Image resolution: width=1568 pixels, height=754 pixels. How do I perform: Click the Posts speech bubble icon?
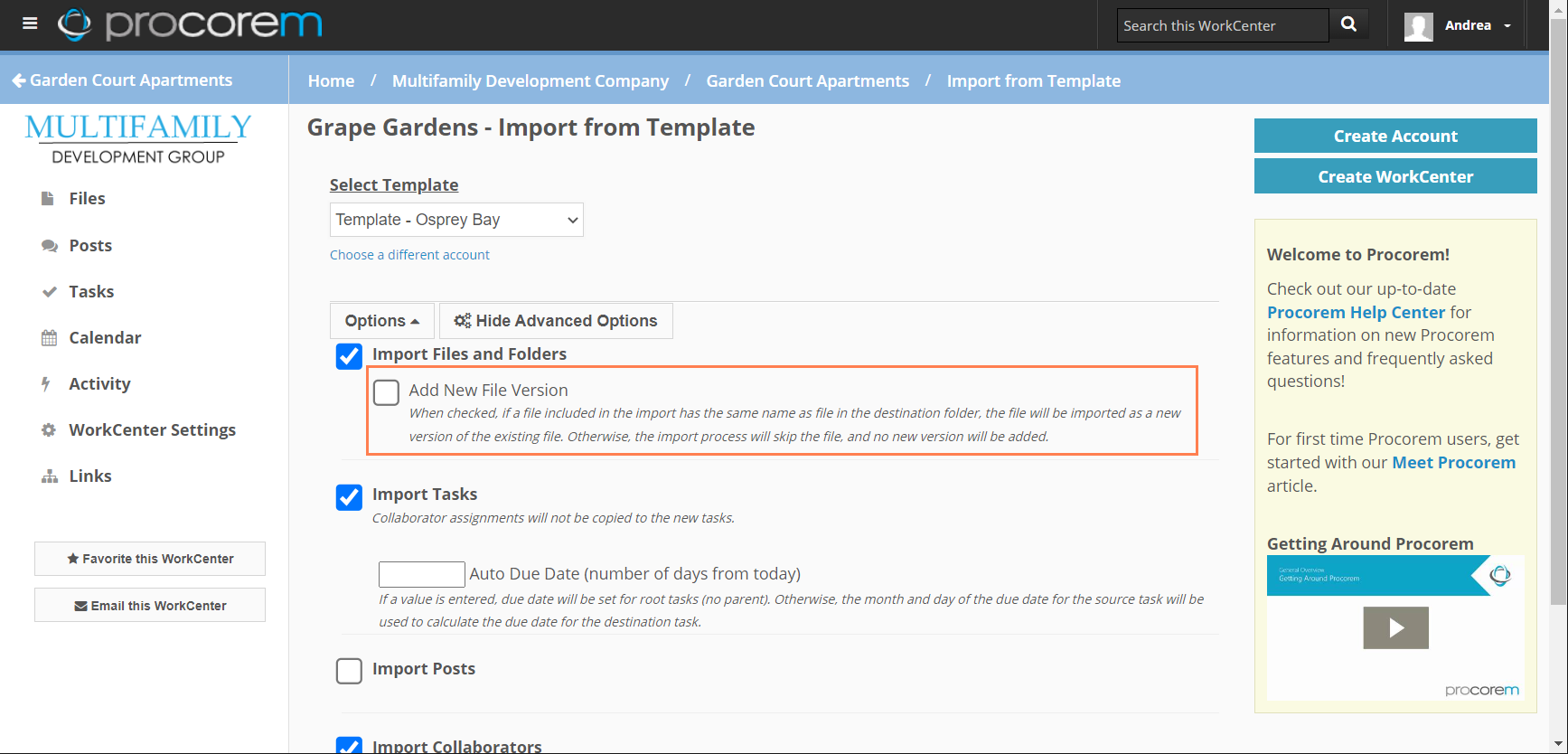49,246
